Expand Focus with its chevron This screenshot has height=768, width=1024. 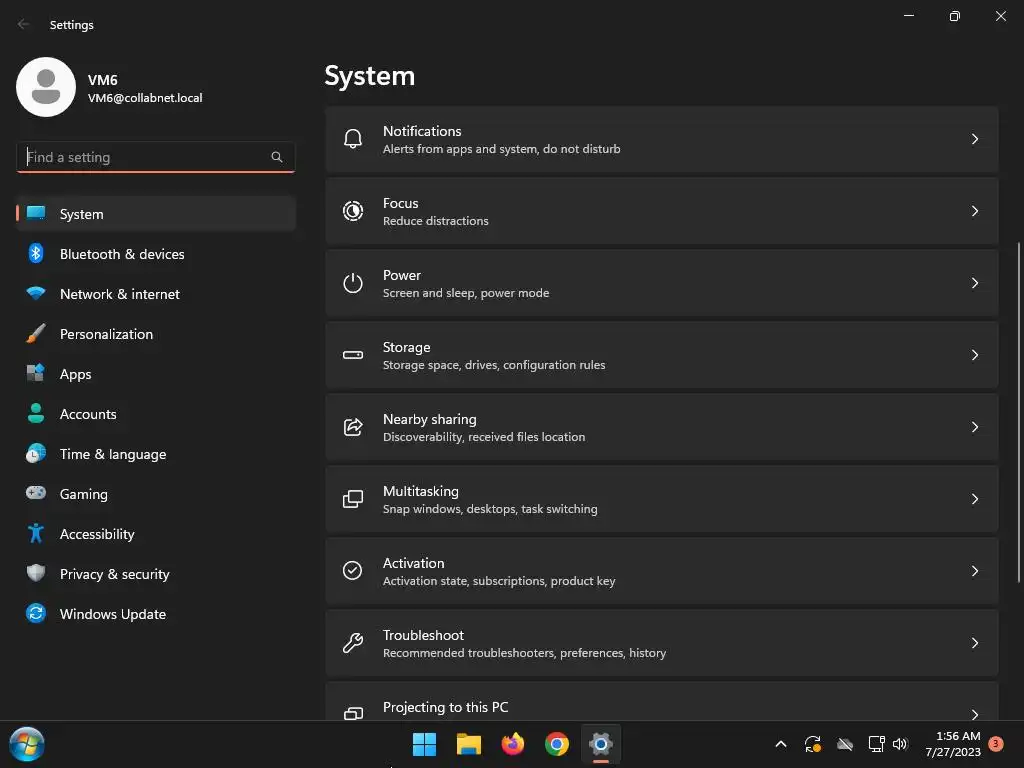point(974,211)
